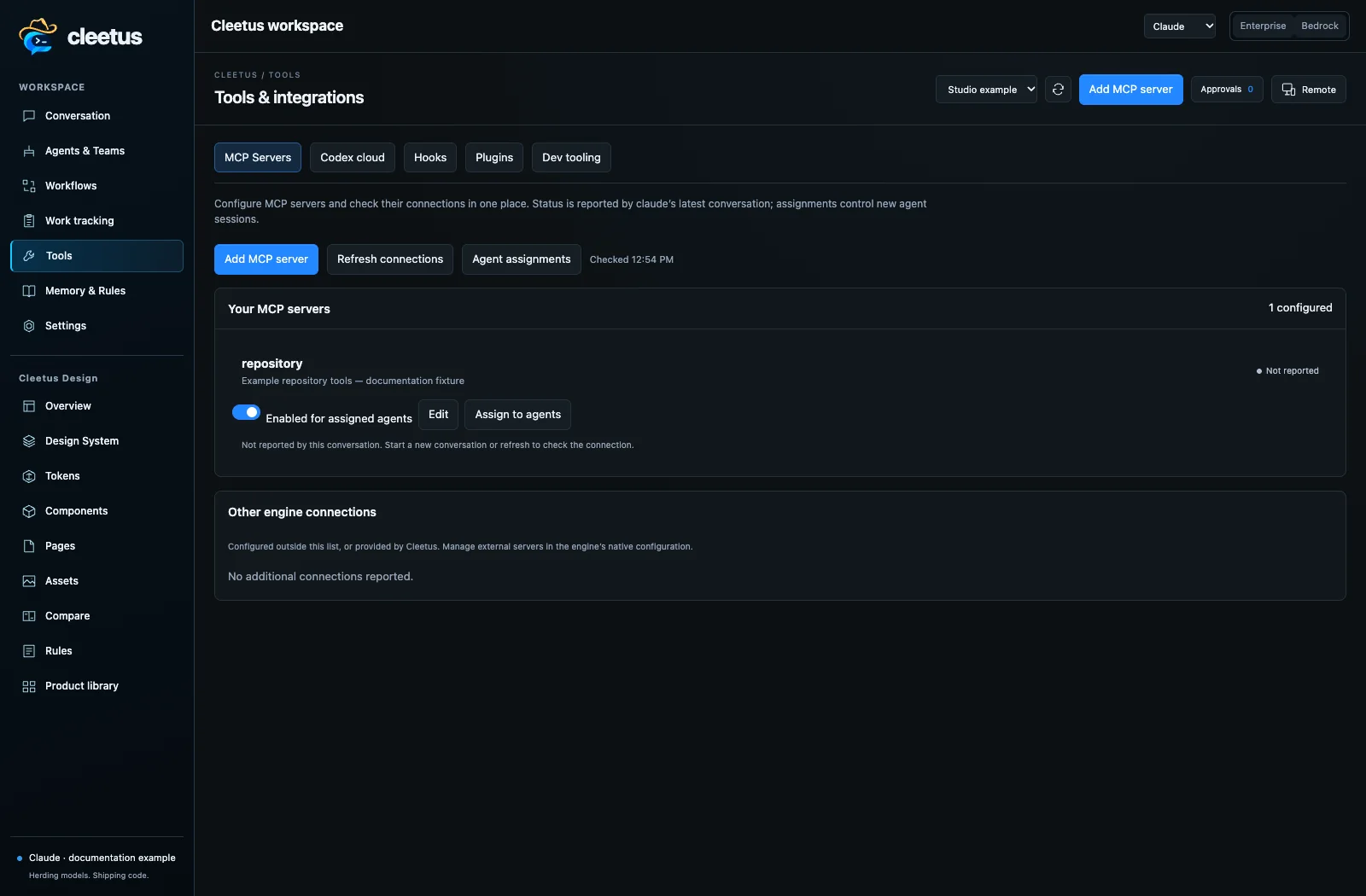1366x896 pixels.
Task: Expand the Claude engine dropdown
Action: (x=1180, y=26)
